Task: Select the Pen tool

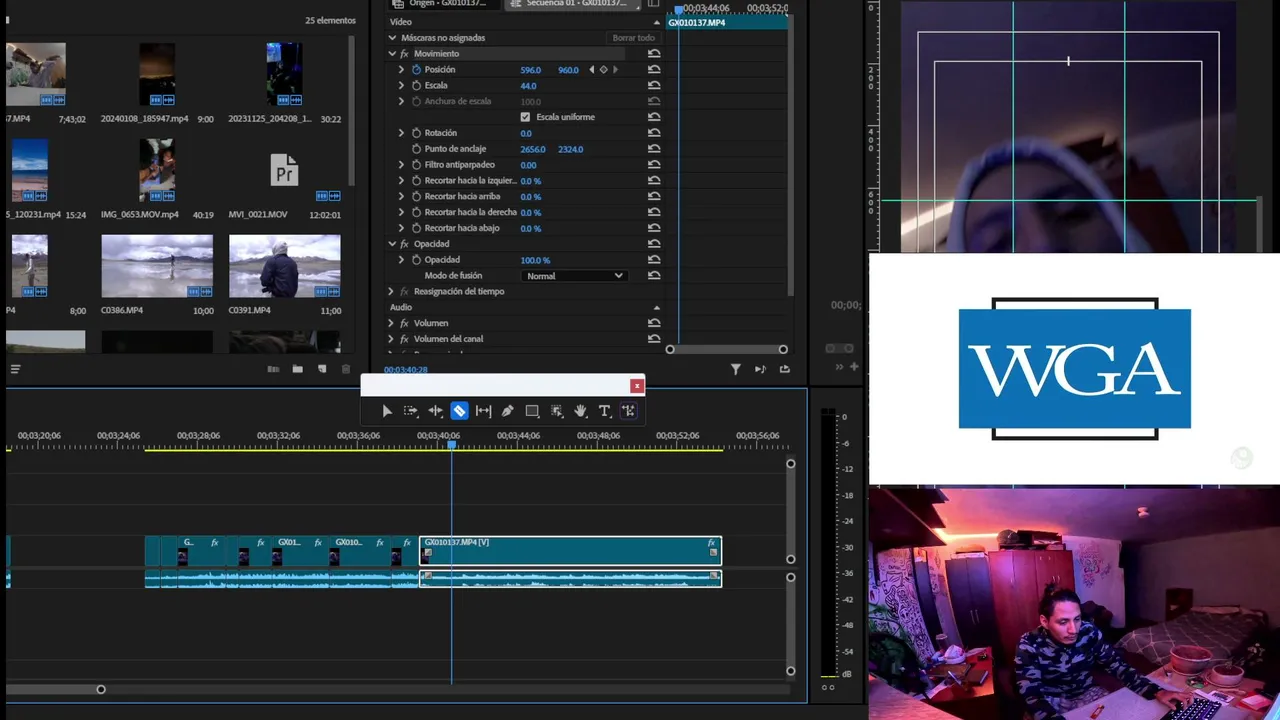Action: click(x=507, y=411)
